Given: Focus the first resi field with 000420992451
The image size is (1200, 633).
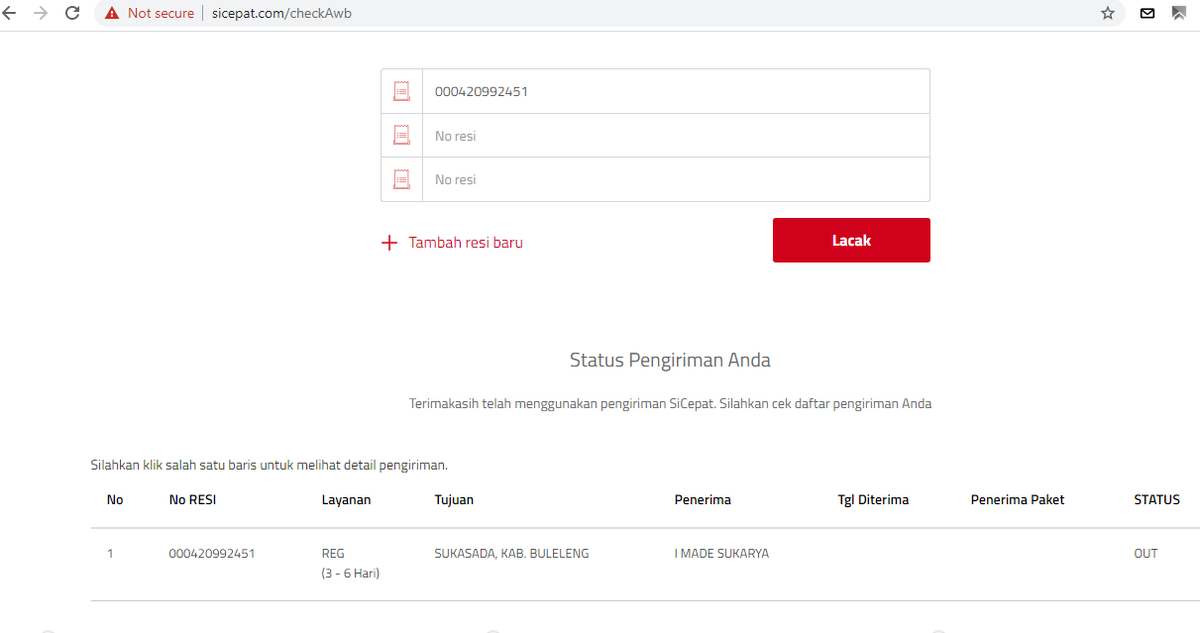Looking at the screenshot, I should point(676,91).
